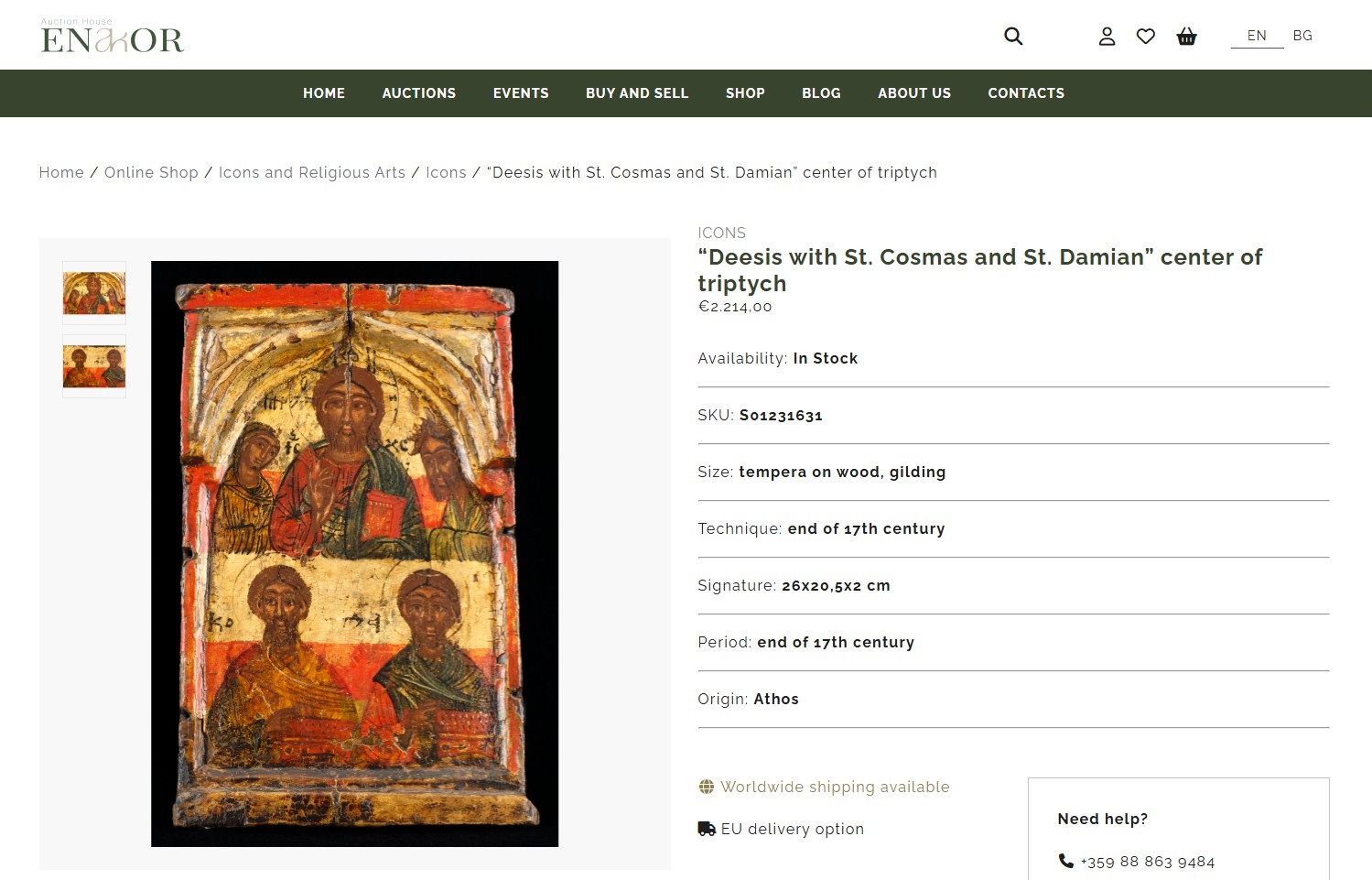Open the EVENTS menu item
Image resolution: width=1372 pixels, height=880 pixels.
click(x=521, y=93)
